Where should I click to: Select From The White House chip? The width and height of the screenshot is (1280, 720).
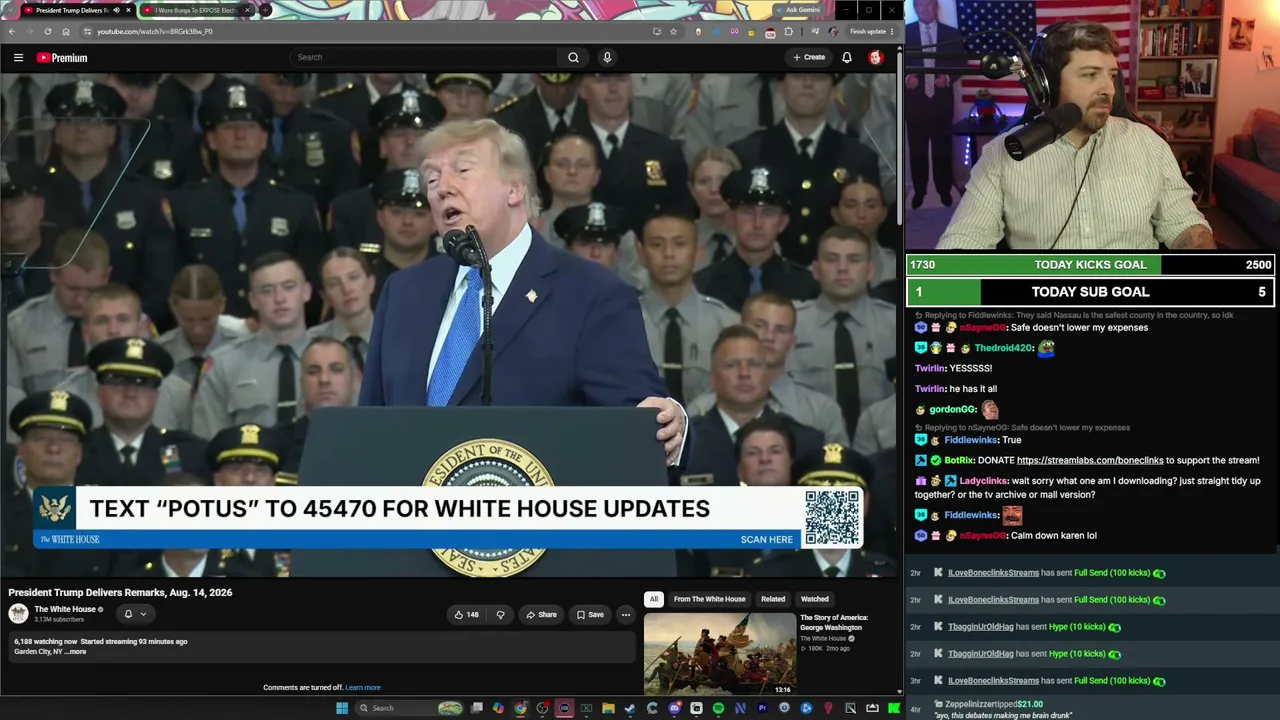pos(709,599)
